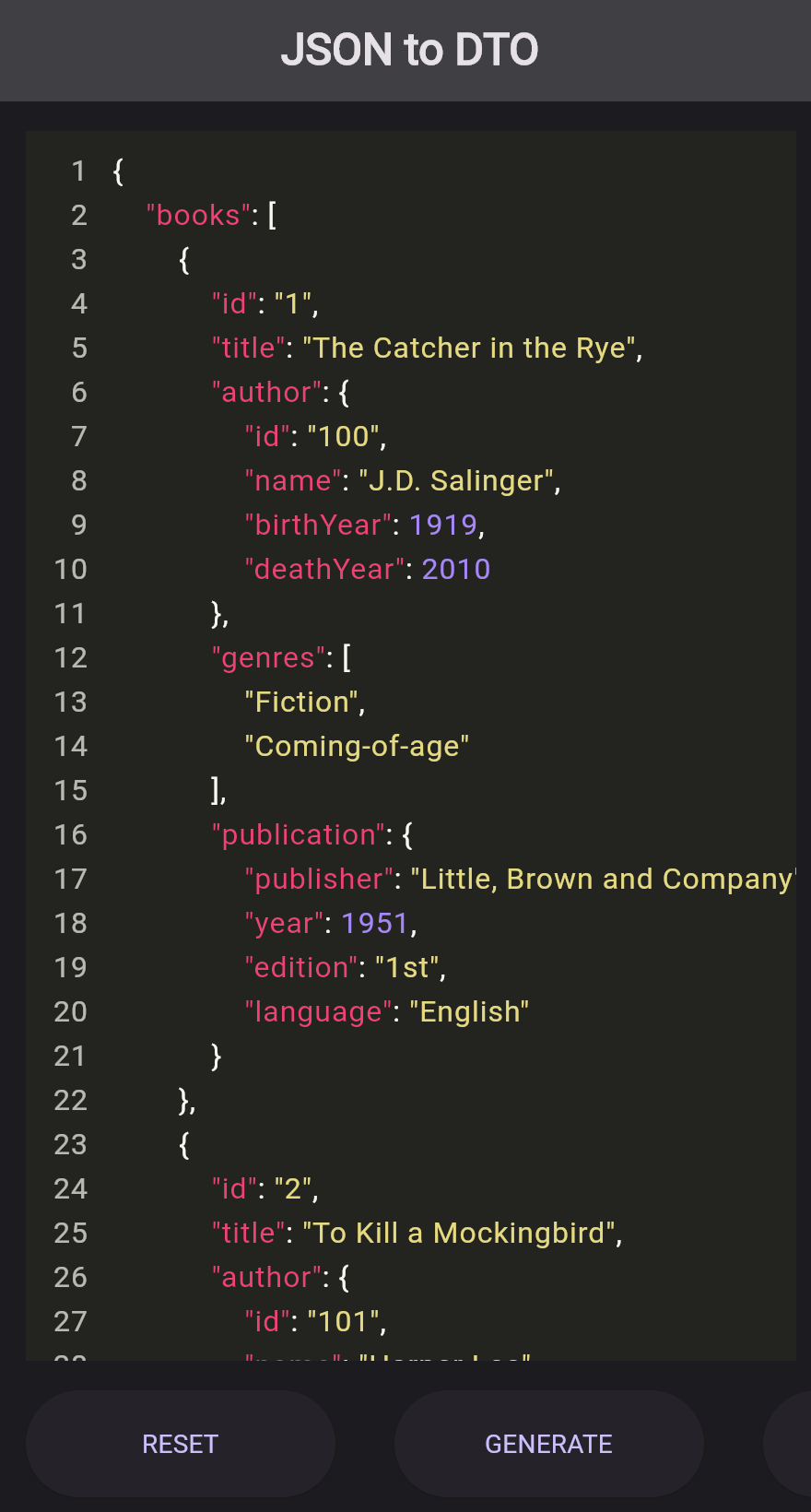Select the "Coming-of-age" genre string
811x1512 pixels.
(x=357, y=746)
